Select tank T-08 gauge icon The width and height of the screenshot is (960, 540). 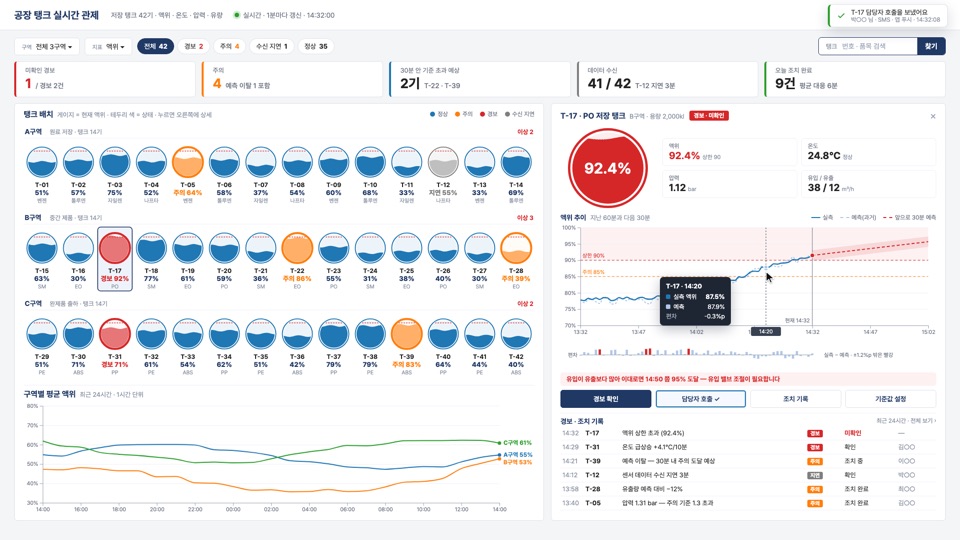point(297,162)
